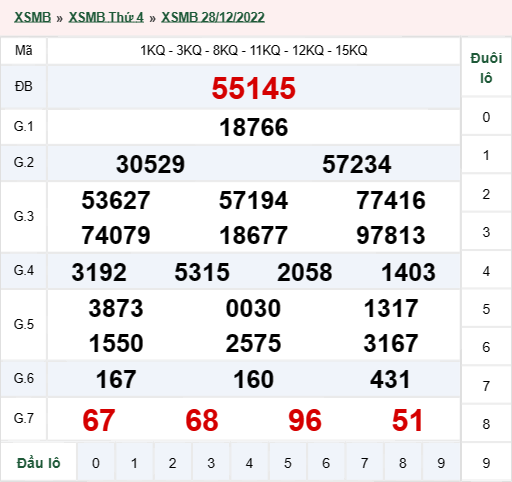Click the ĐB row label

pos(24,87)
